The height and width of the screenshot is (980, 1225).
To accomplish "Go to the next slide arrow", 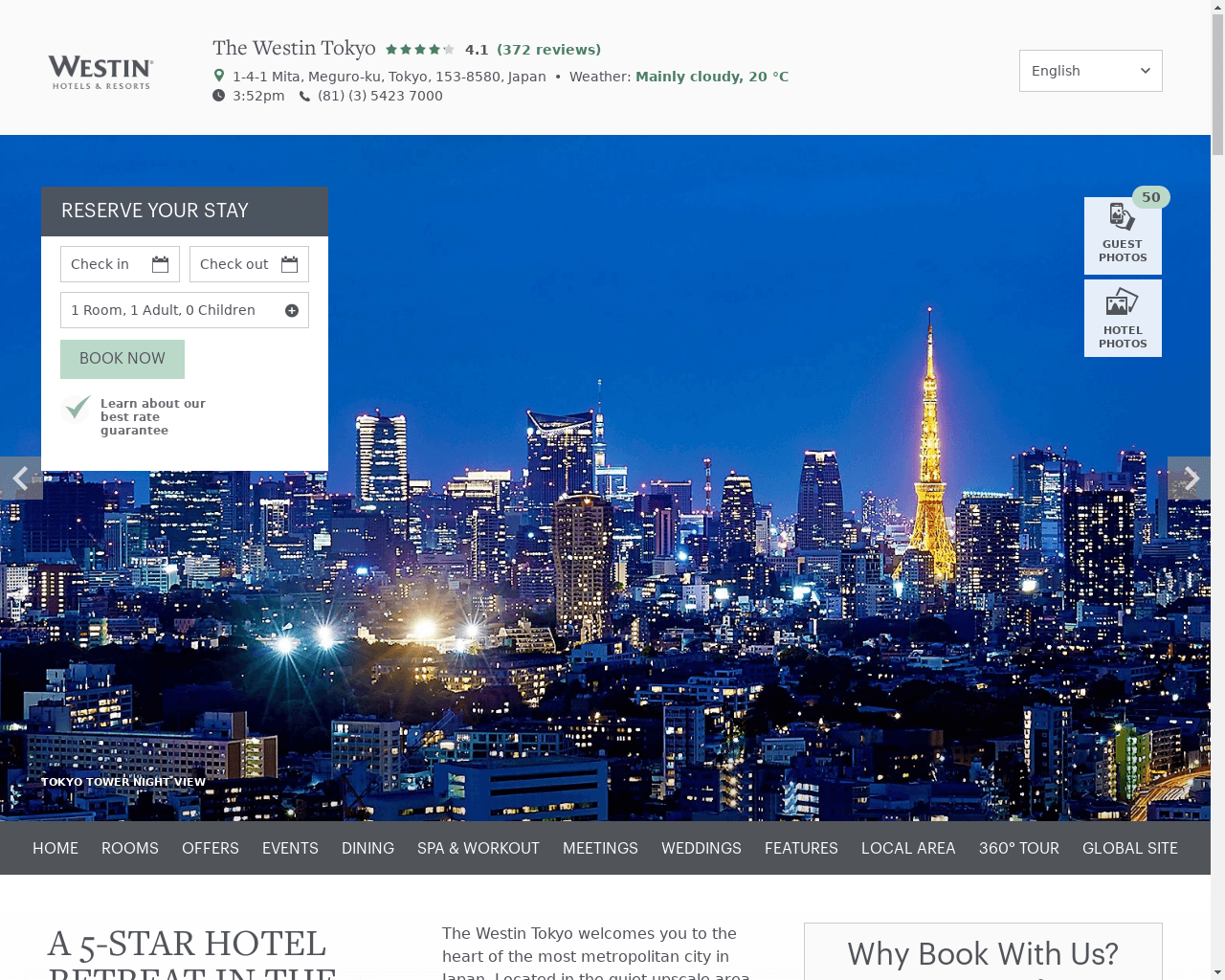I will click(1189, 478).
